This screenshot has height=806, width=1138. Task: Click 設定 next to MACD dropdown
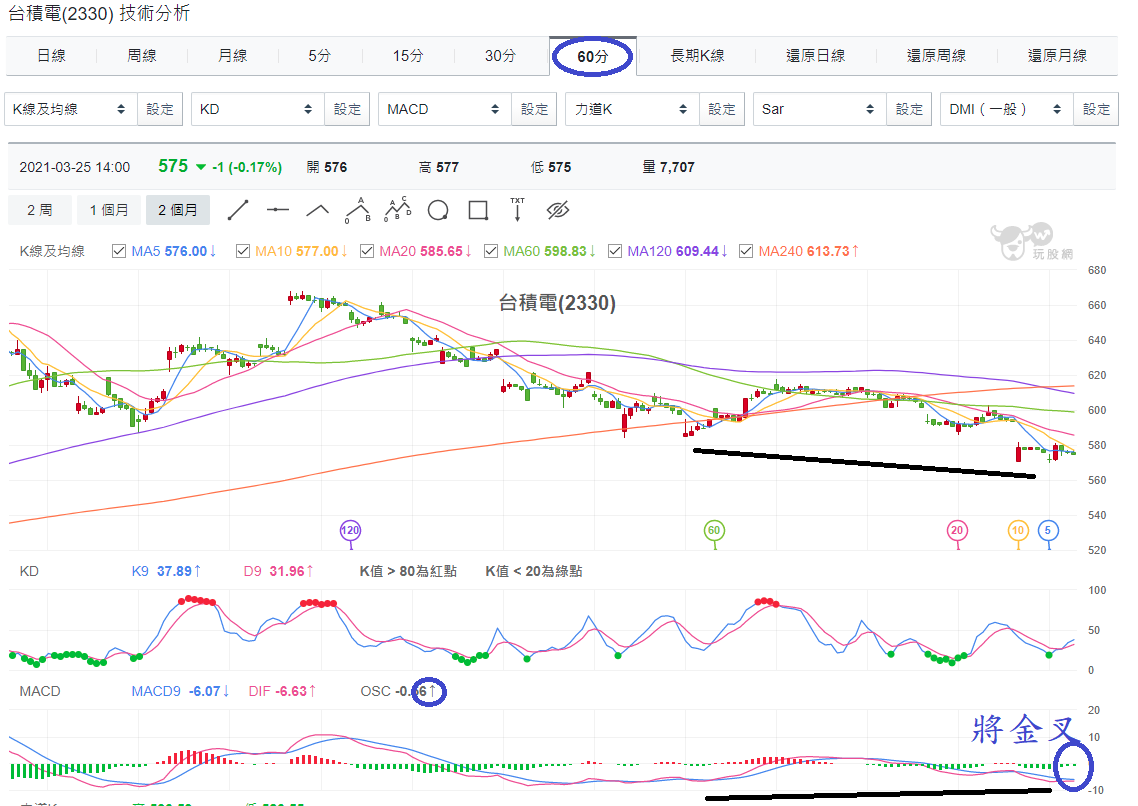(x=535, y=109)
